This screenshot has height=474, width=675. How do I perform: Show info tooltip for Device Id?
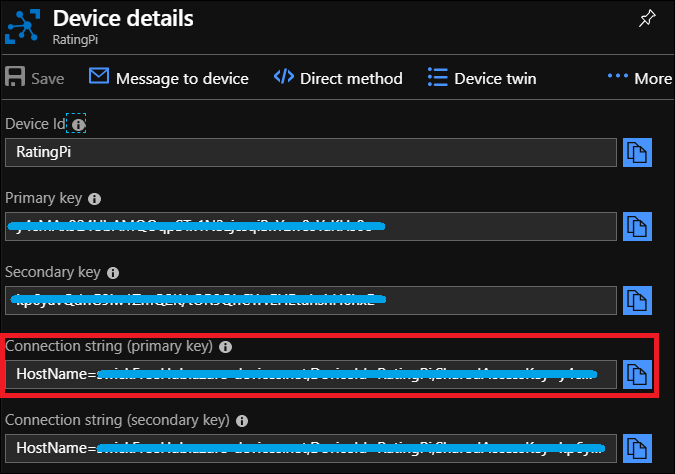[79, 124]
